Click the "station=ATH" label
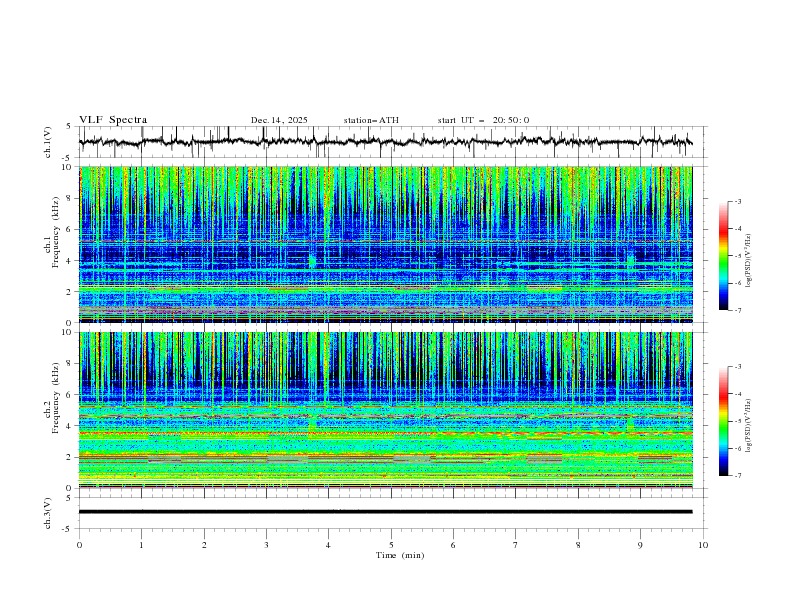The height and width of the screenshot is (612, 792). point(371,120)
